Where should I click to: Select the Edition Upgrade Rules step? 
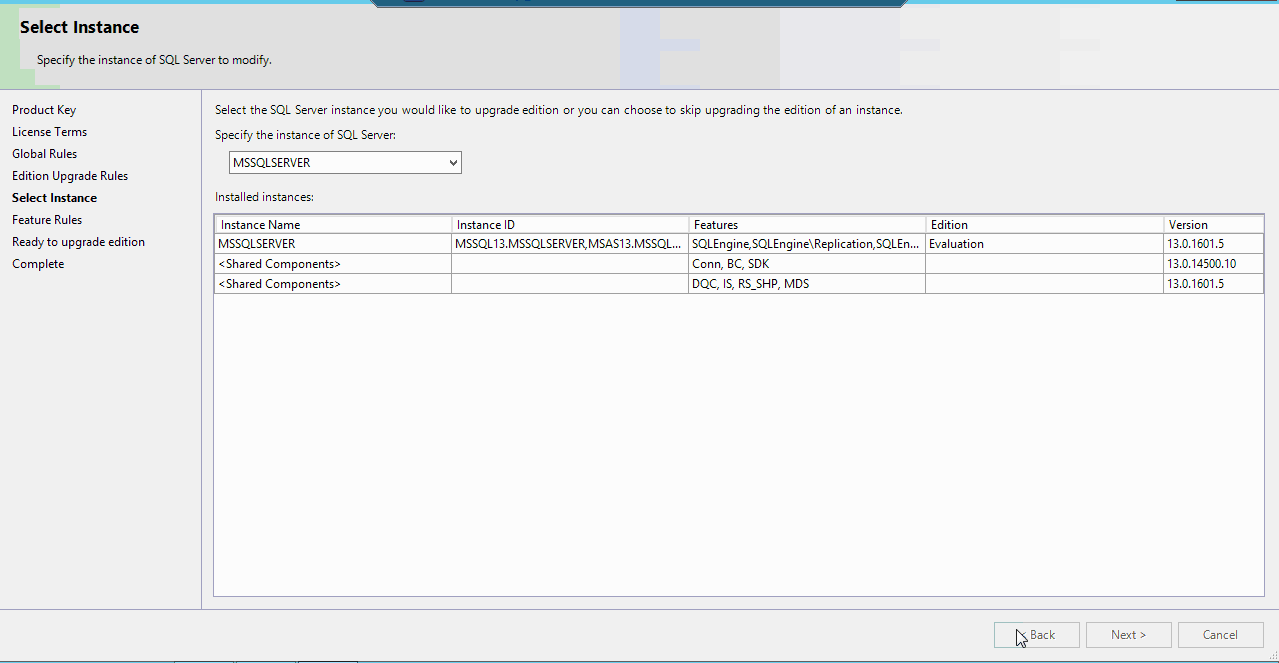[x=70, y=176]
